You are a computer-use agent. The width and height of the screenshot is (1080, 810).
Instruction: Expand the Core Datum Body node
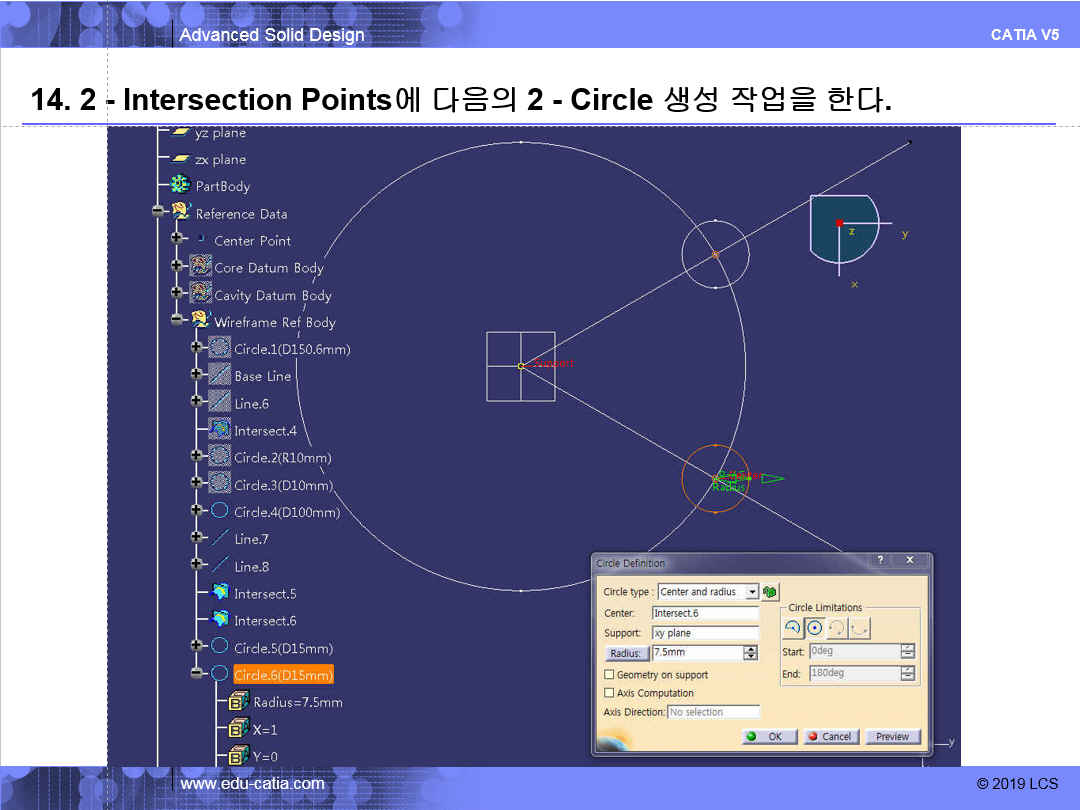click(176, 265)
